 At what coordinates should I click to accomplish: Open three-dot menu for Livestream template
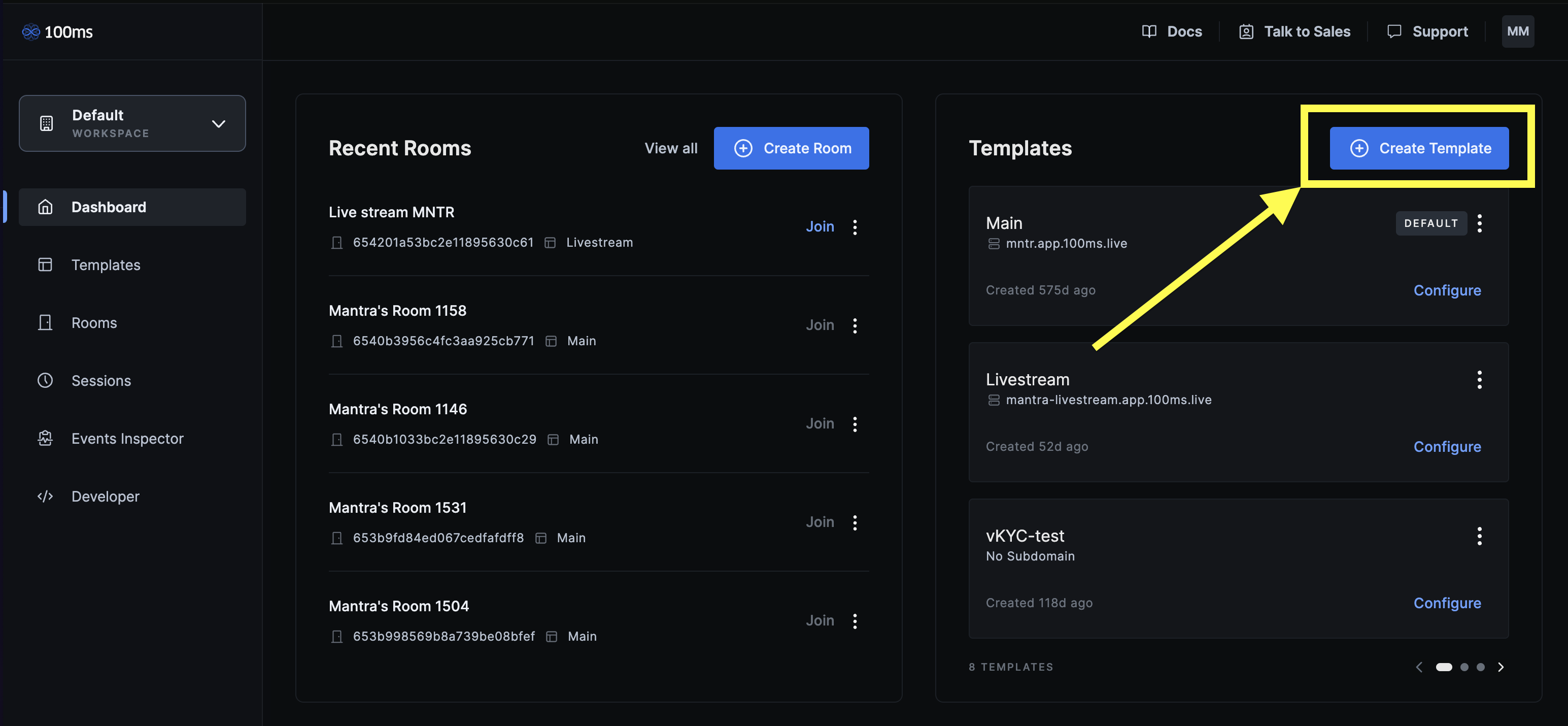[x=1479, y=379]
